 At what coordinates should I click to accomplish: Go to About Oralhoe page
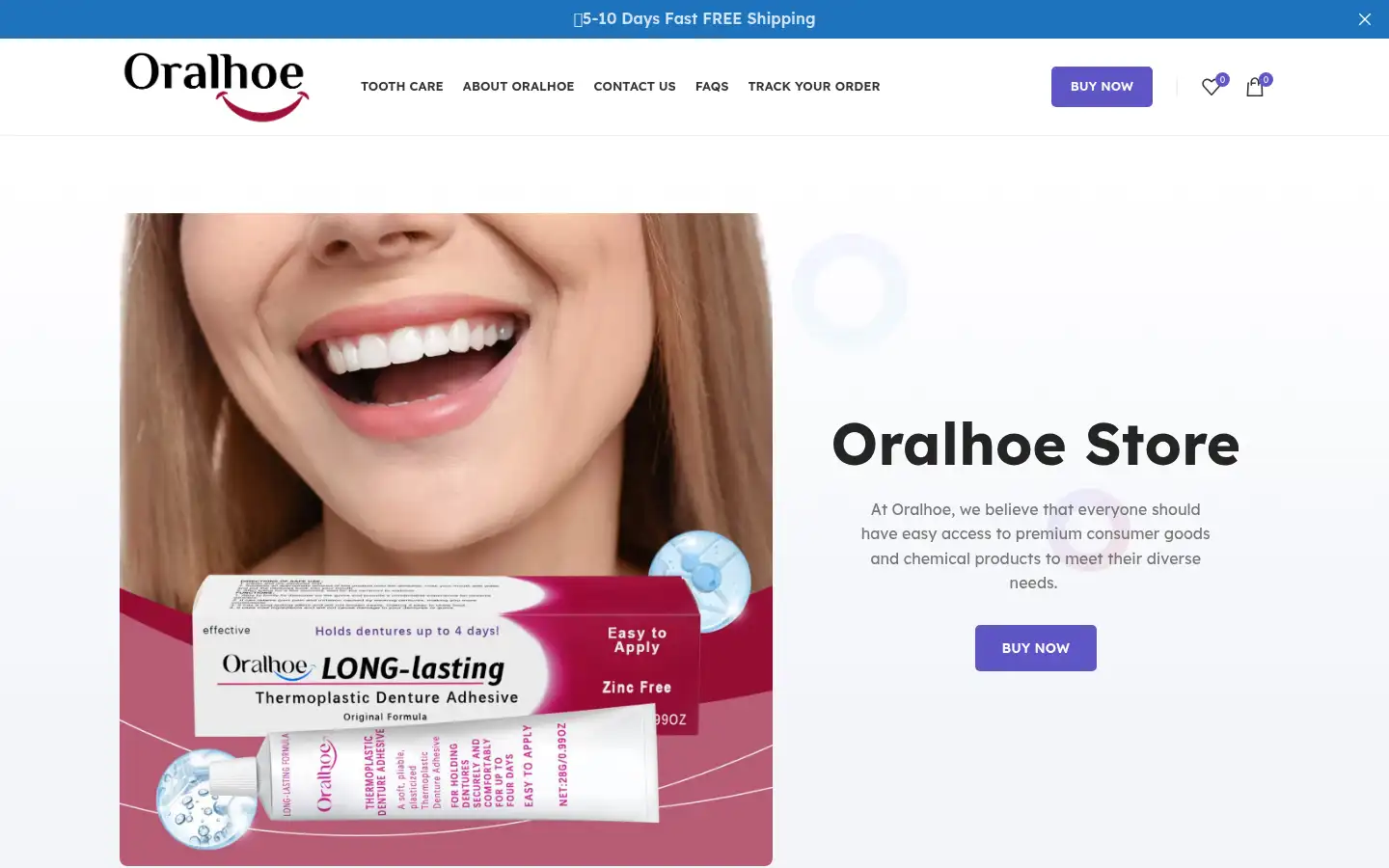518,87
